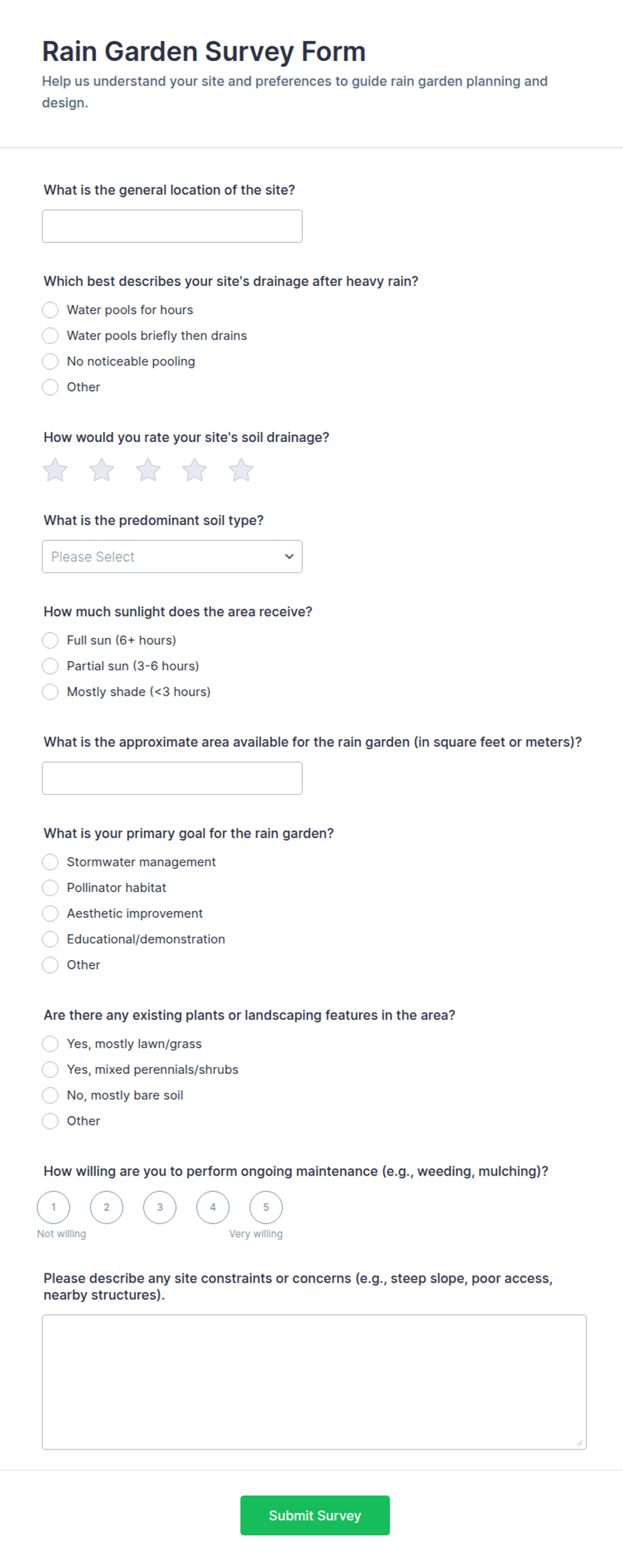Open the predominant soil type dropdown
This screenshot has height=1568, width=623.
(x=172, y=556)
